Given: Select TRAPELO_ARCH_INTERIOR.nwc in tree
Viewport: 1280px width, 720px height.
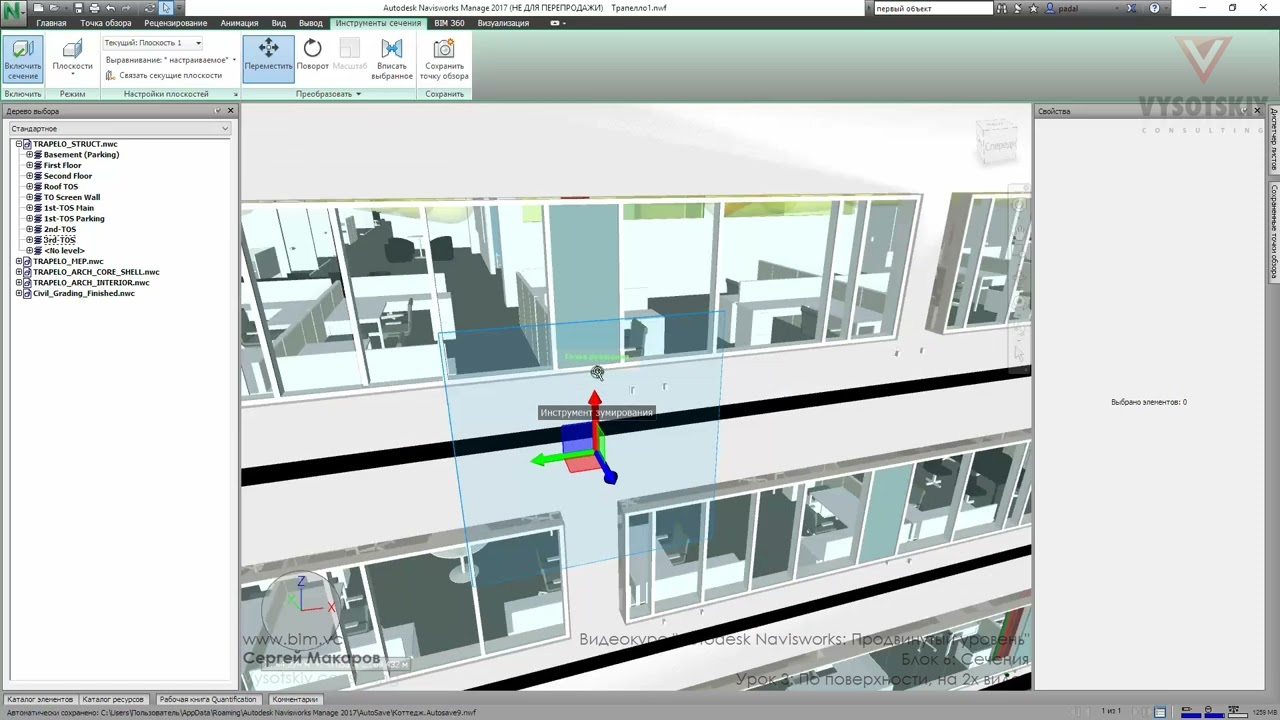Looking at the screenshot, I should point(91,283).
